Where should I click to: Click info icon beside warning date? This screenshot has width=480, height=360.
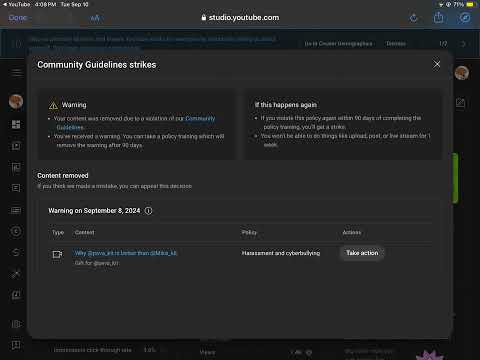point(149,211)
